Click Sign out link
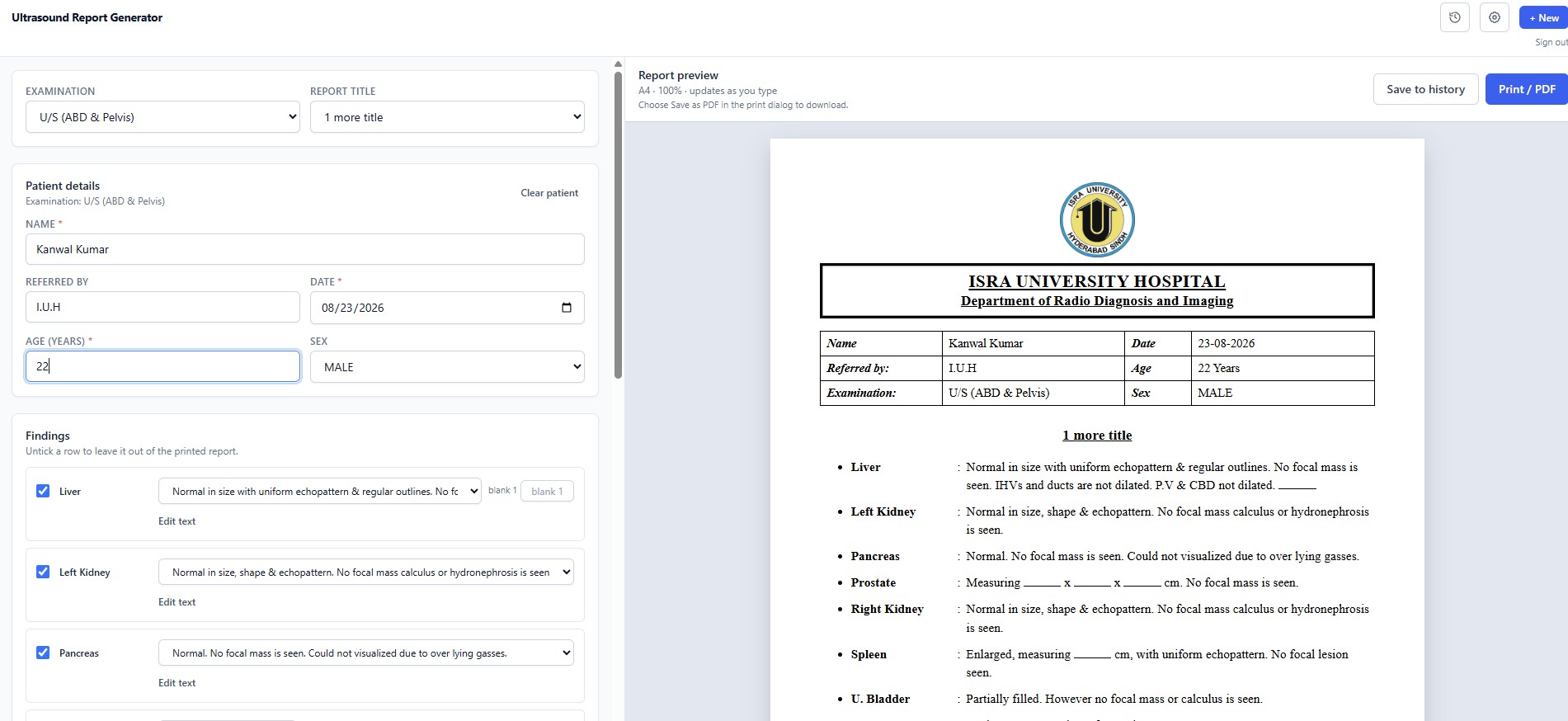Image resolution: width=1568 pixels, height=721 pixels. coord(1551,42)
